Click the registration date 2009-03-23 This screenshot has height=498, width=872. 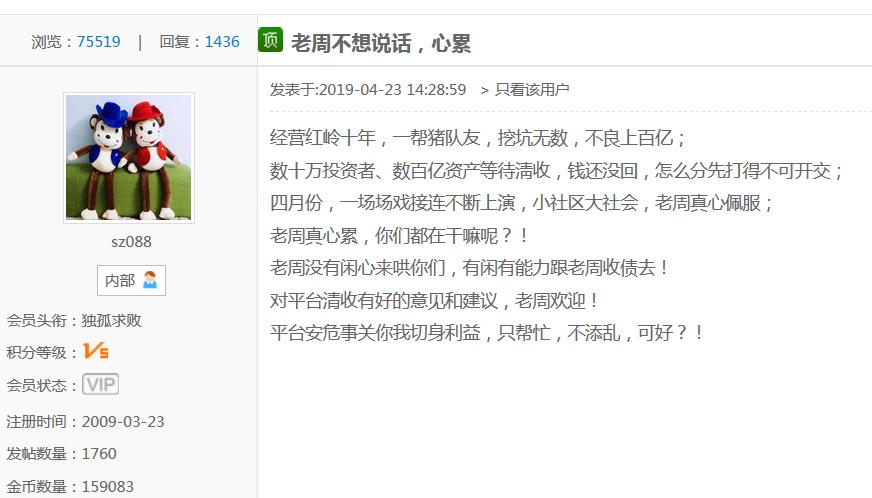coord(123,422)
